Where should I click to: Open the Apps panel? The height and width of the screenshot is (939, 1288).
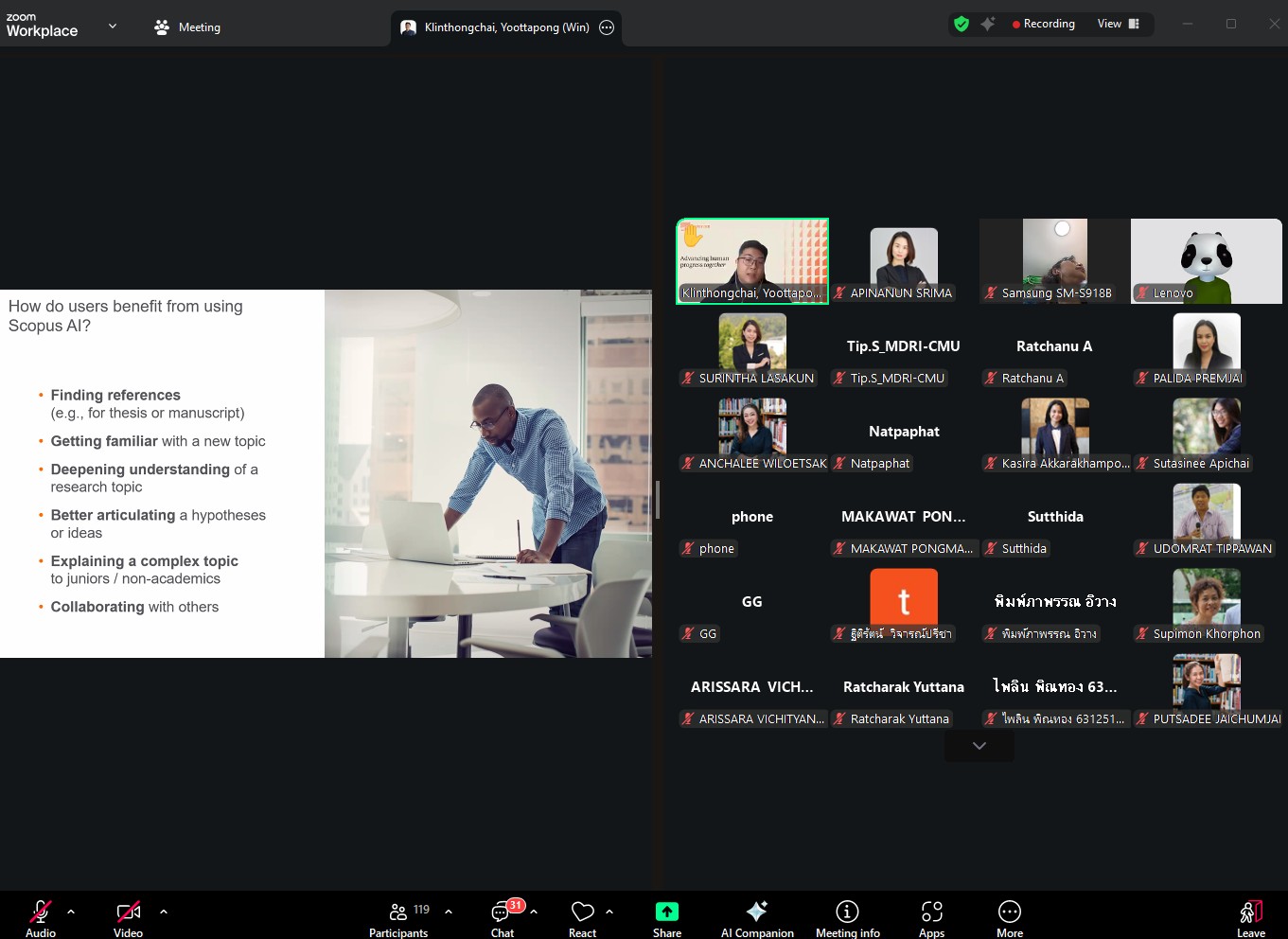[931, 917]
